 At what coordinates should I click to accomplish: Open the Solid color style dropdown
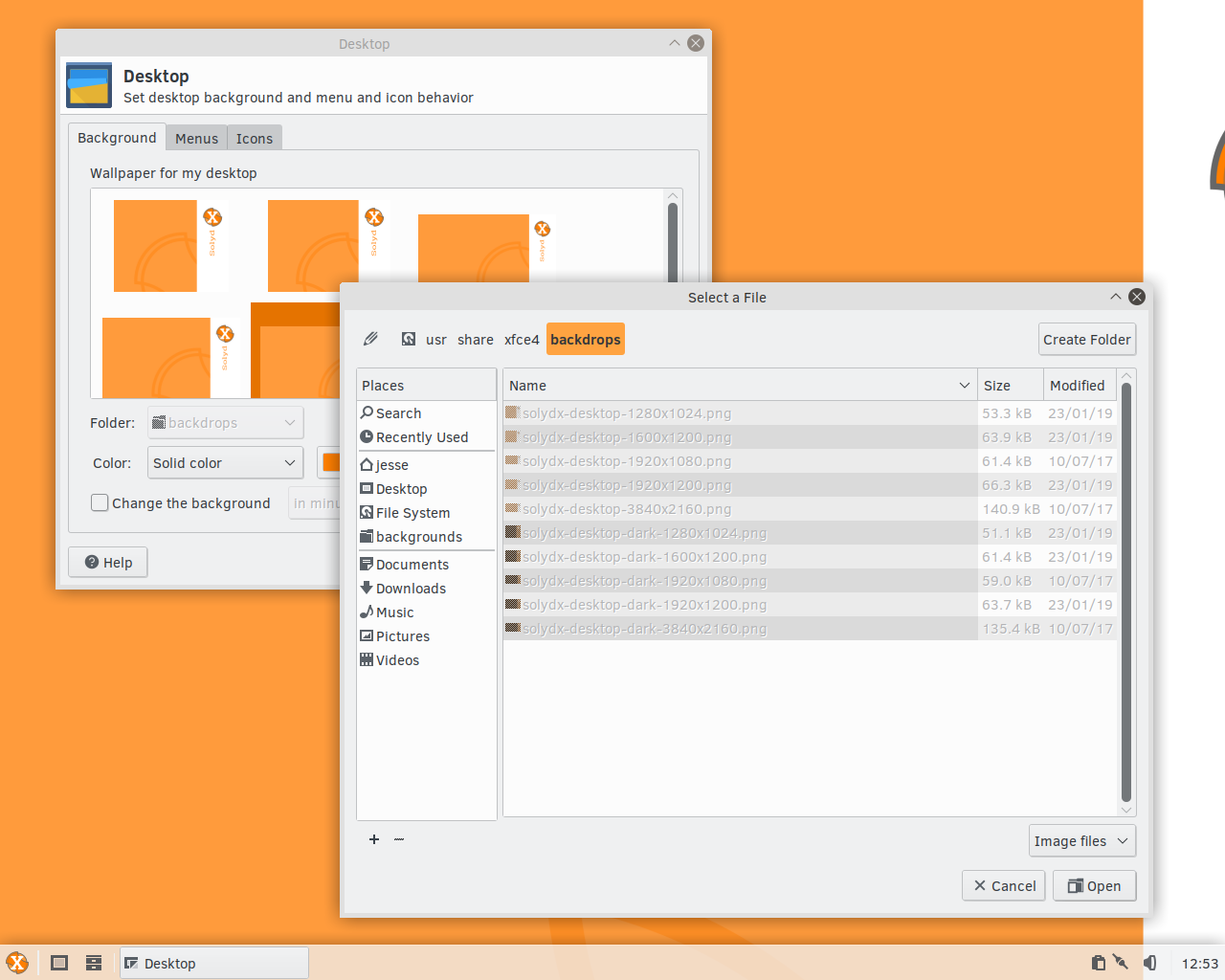click(226, 462)
